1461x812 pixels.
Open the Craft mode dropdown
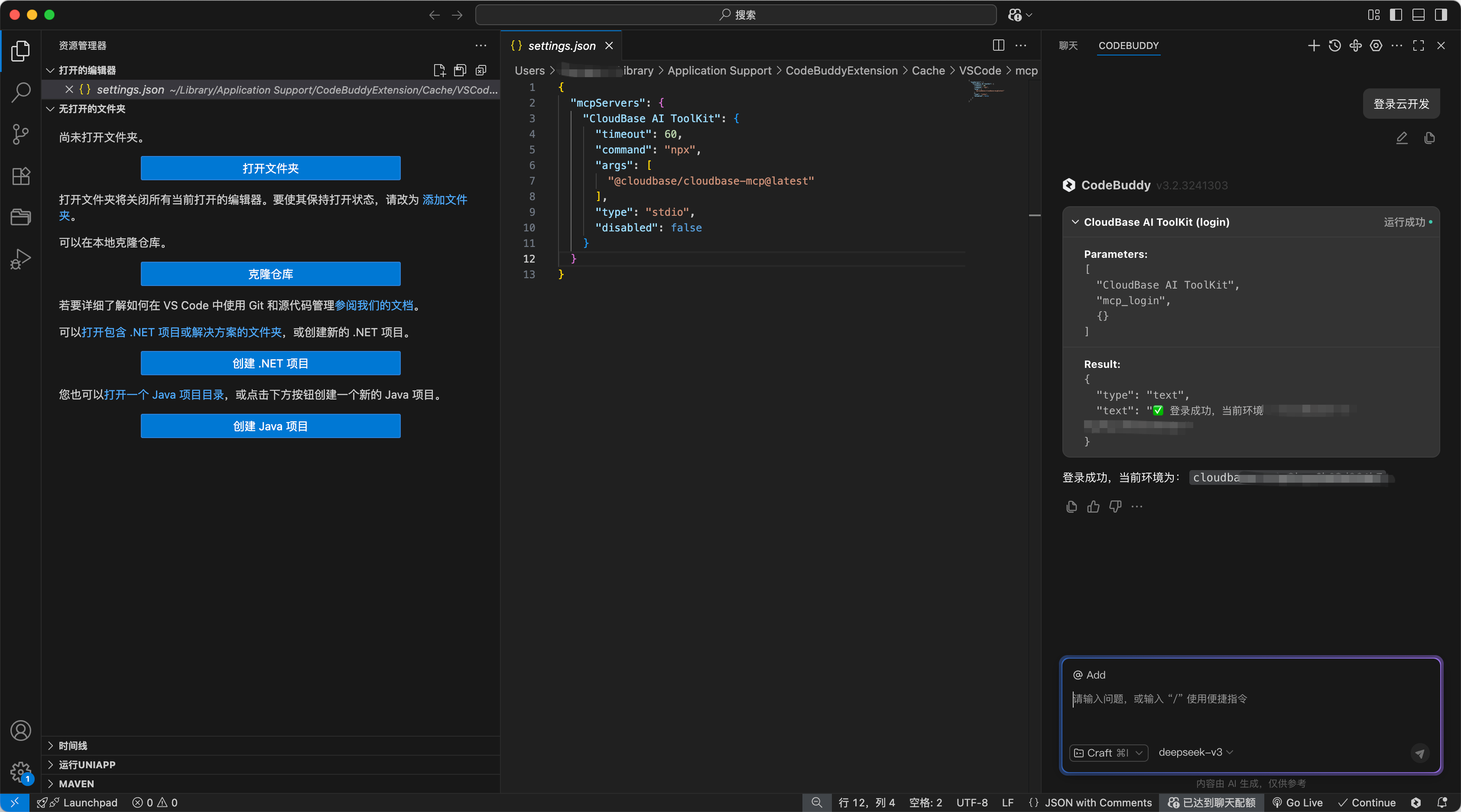point(1108,753)
